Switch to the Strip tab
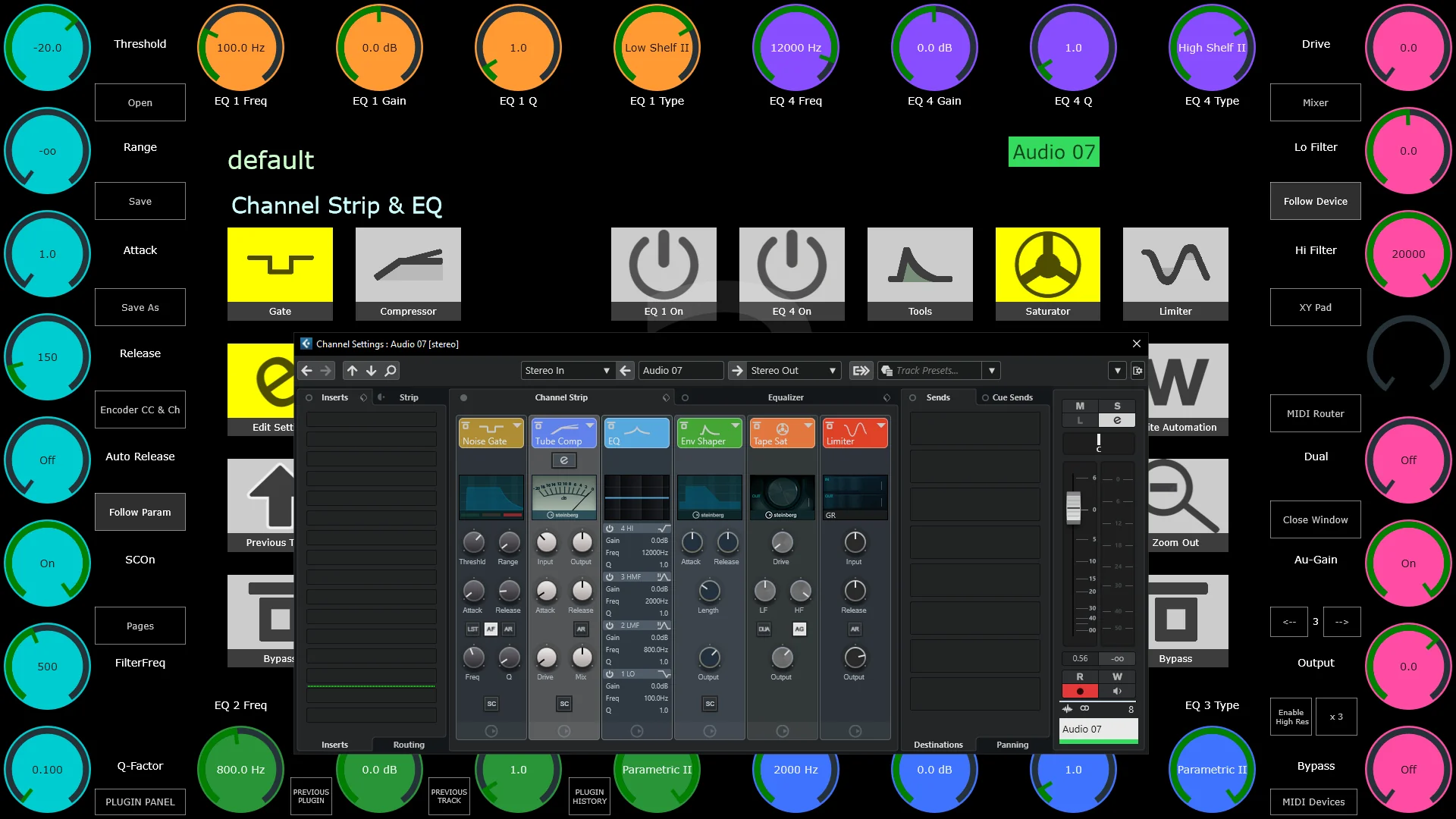The image size is (1456, 819). point(409,397)
